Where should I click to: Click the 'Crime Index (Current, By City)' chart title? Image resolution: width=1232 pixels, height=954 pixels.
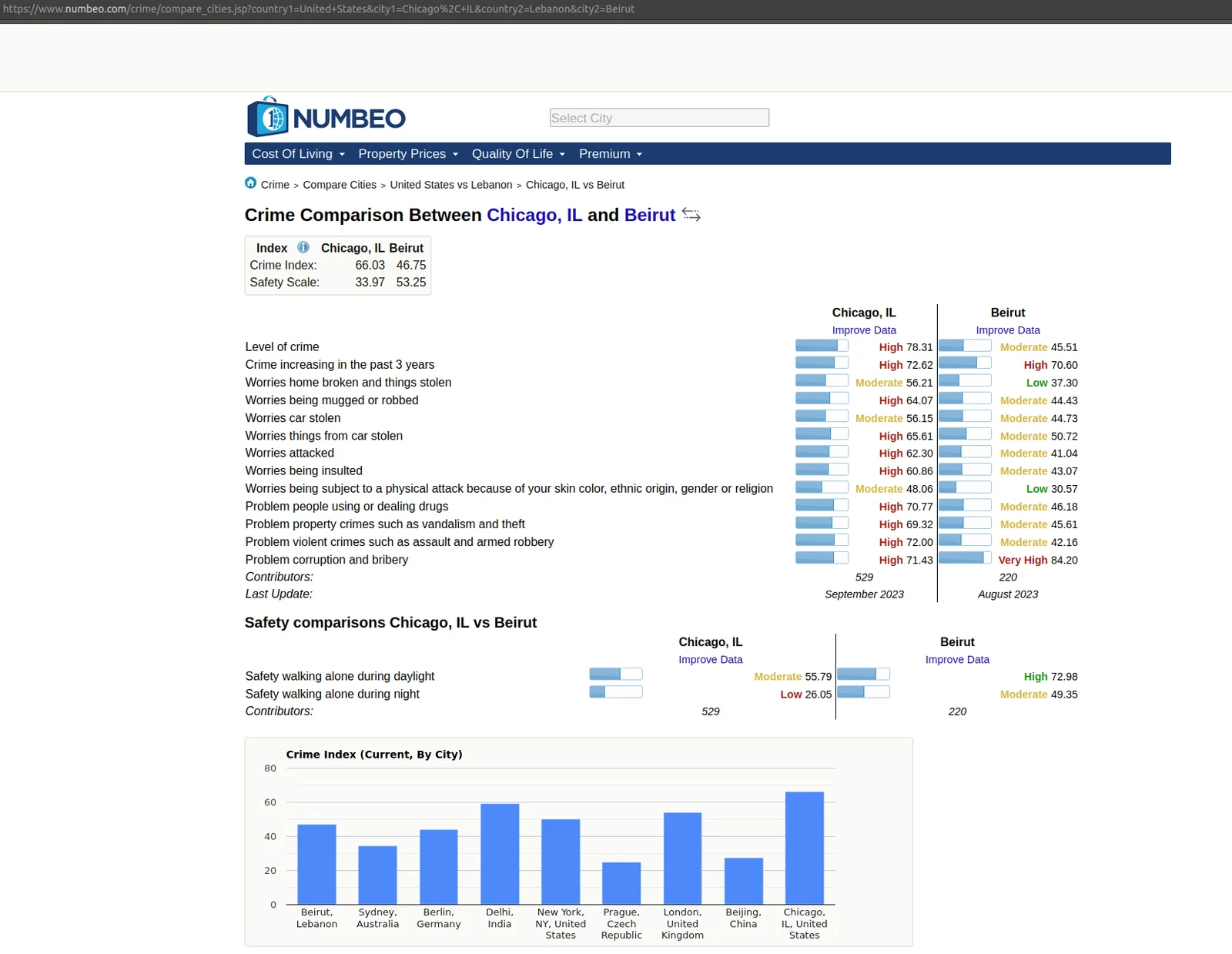(374, 755)
